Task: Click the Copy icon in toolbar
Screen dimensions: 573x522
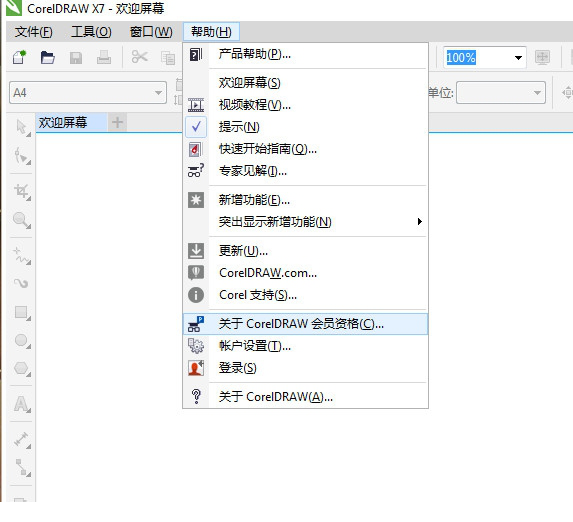Action: tap(168, 58)
